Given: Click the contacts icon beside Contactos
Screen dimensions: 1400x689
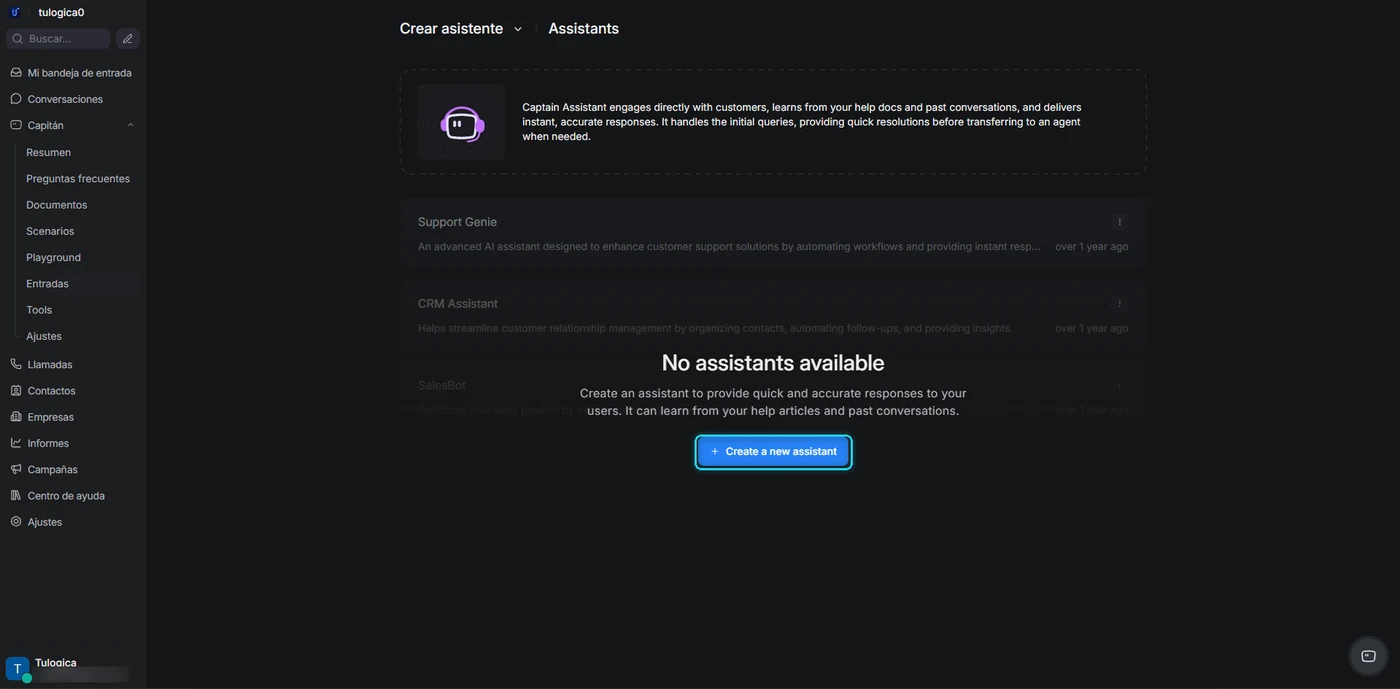Looking at the screenshot, I should point(16,391).
